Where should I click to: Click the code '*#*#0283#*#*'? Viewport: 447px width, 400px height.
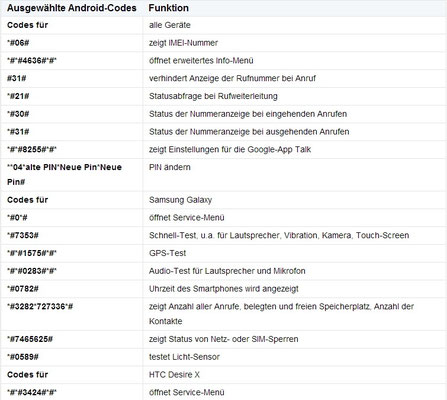pos(32,271)
